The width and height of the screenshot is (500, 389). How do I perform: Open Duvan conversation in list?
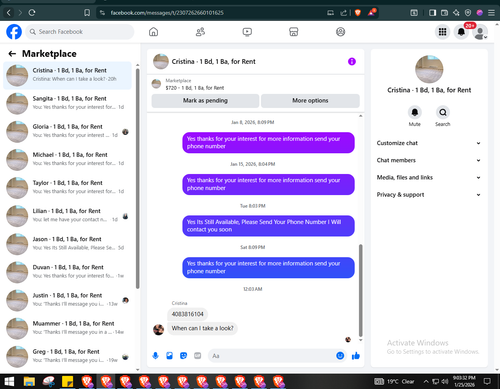(x=67, y=272)
